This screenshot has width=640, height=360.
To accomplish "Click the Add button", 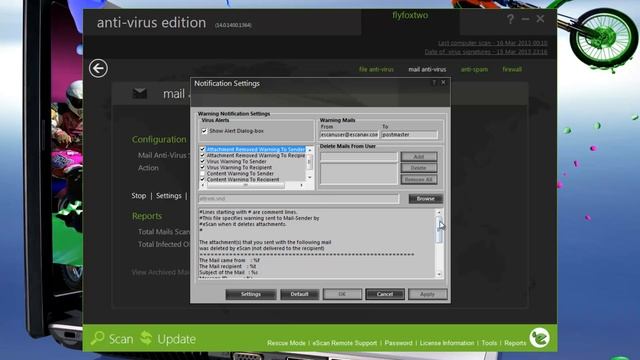I will point(419,157).
